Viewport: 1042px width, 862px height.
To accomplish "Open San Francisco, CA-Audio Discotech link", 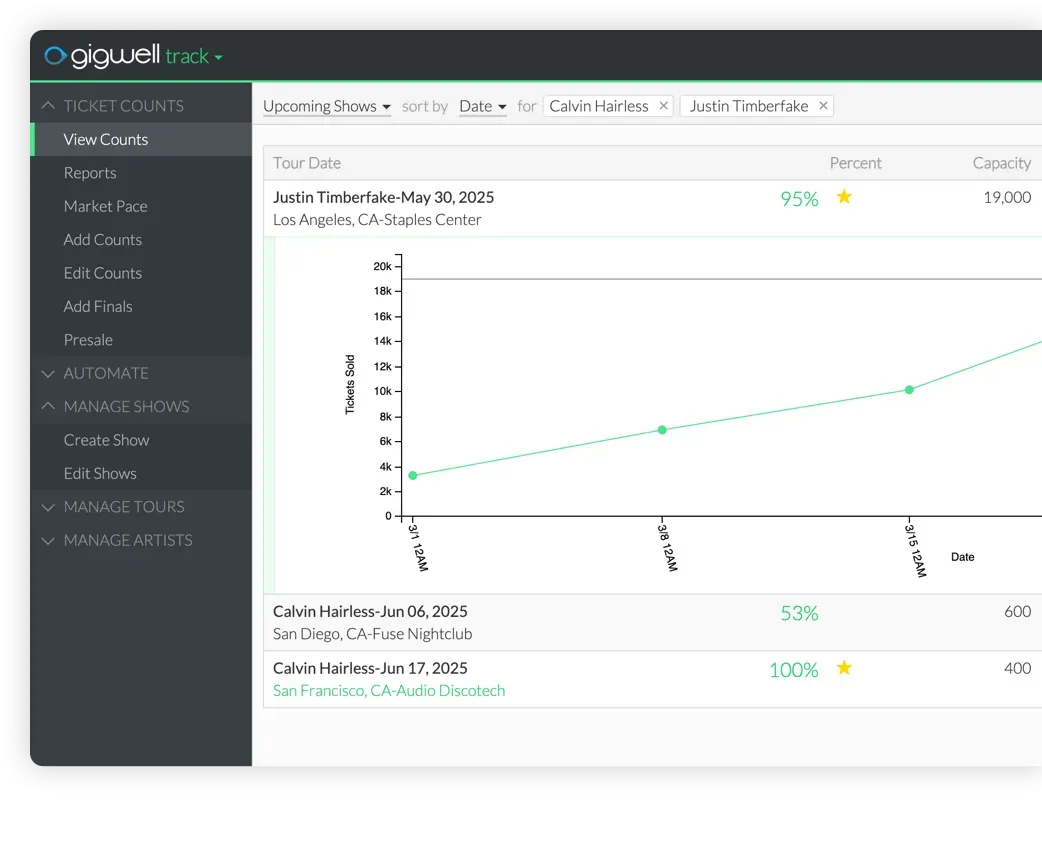I will 389,691.
